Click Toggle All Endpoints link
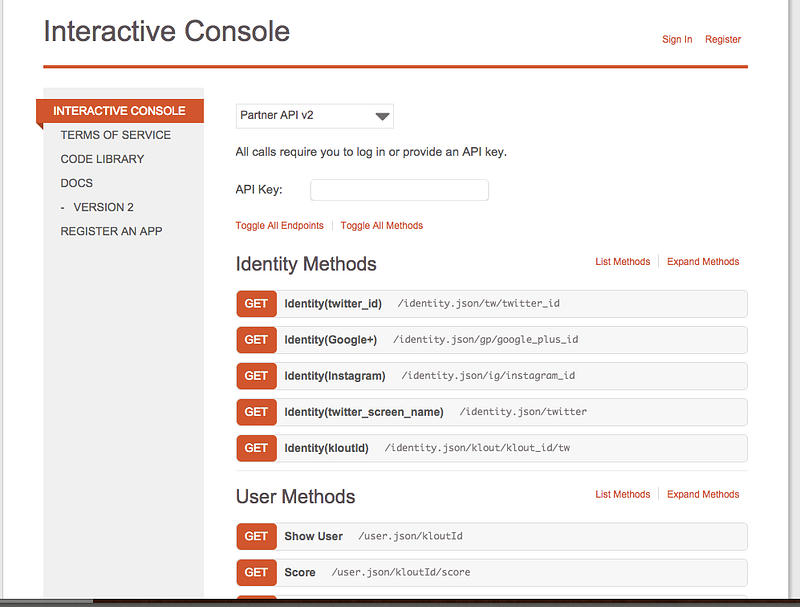This screenshot has height=607, width=800. (280, 225)
